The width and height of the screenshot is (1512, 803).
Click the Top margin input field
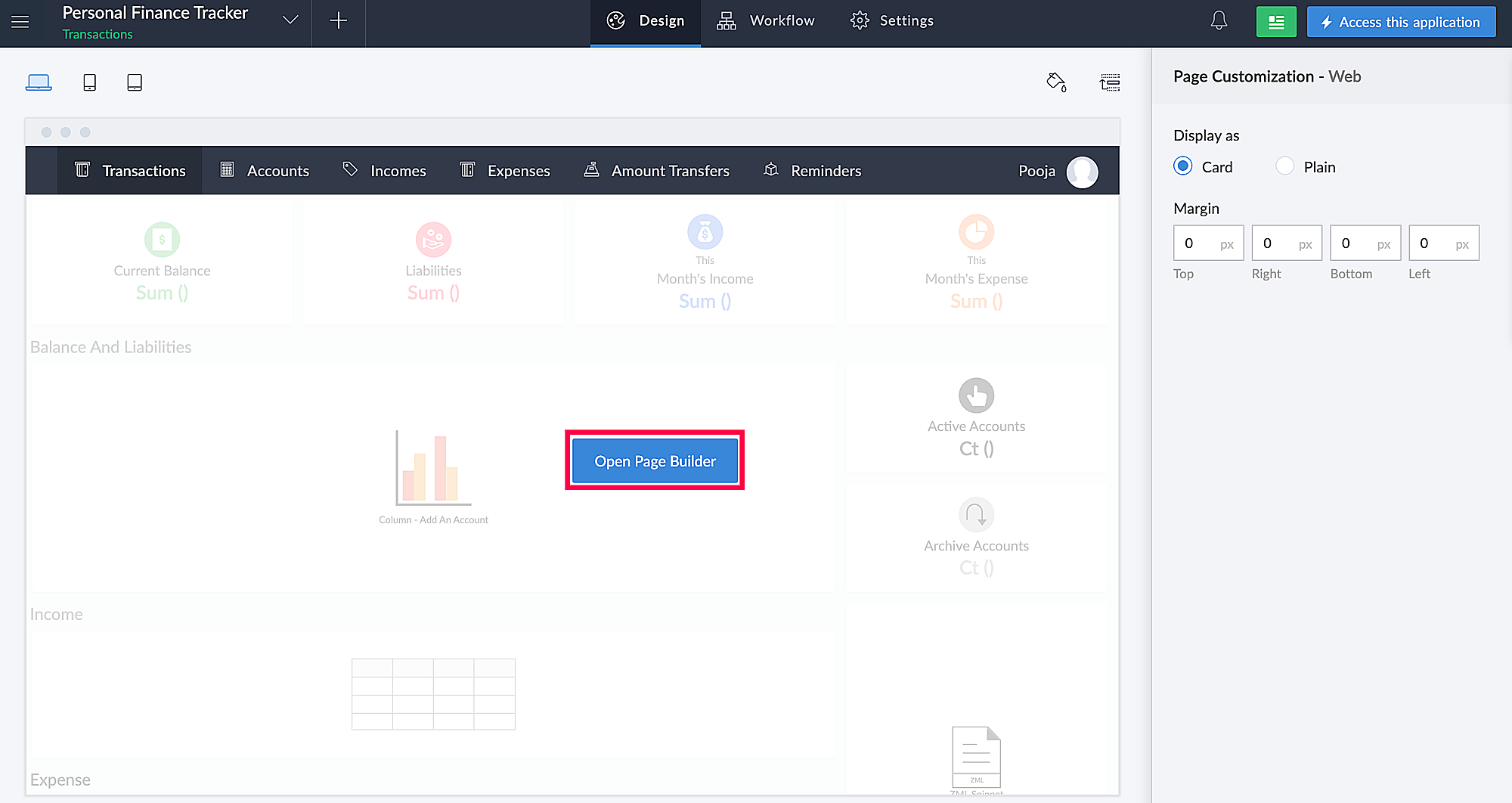pos(1208,243)
